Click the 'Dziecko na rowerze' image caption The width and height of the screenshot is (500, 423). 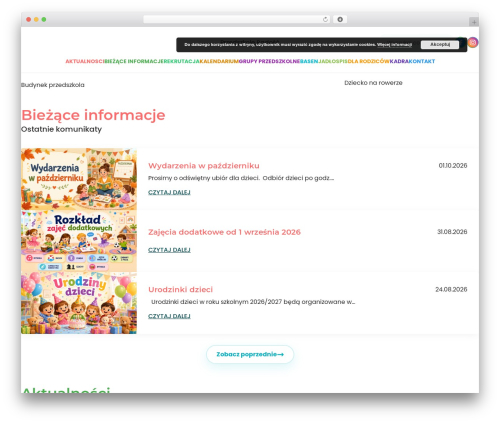coord(373,83)
